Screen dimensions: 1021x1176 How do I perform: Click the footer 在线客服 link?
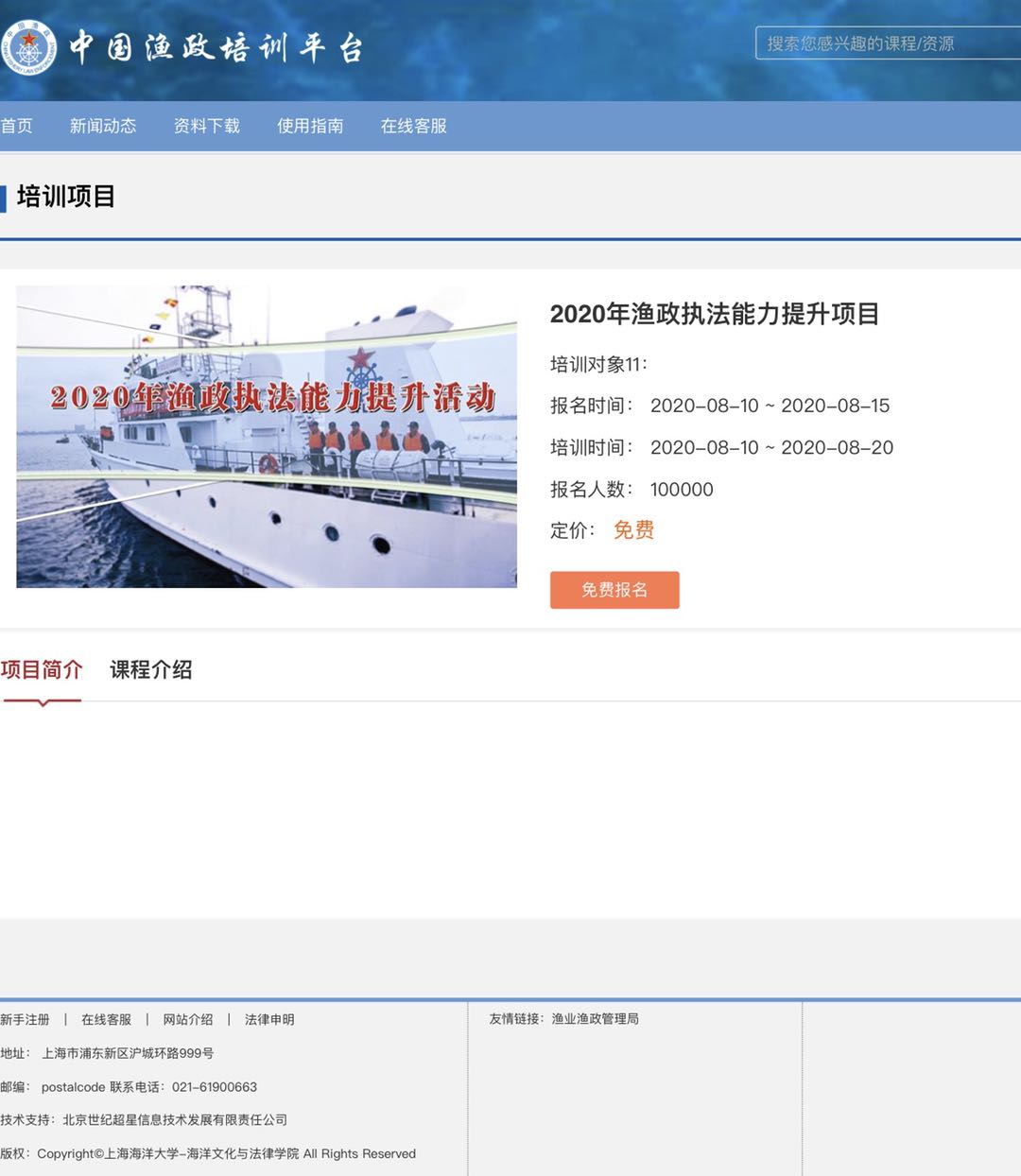(106, 1019)
